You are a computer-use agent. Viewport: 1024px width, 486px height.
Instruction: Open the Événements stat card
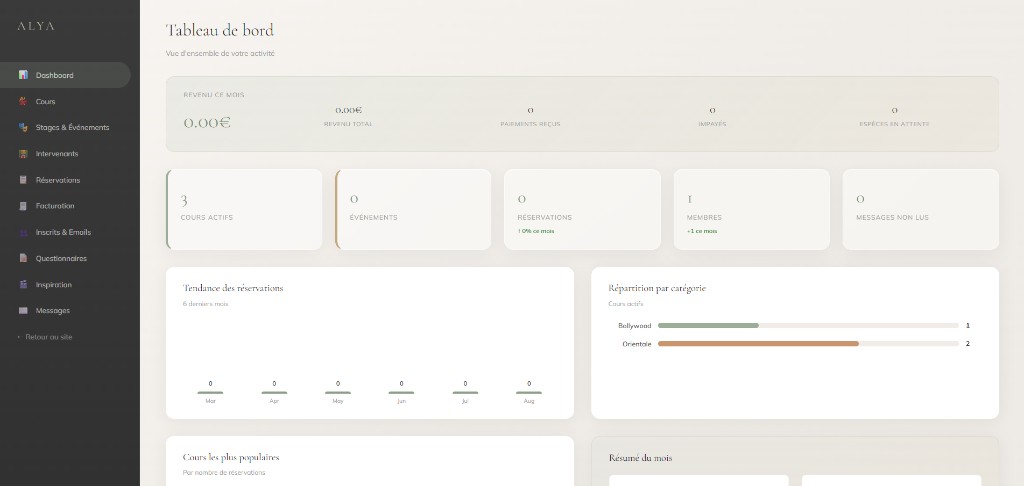coord(413,210)
